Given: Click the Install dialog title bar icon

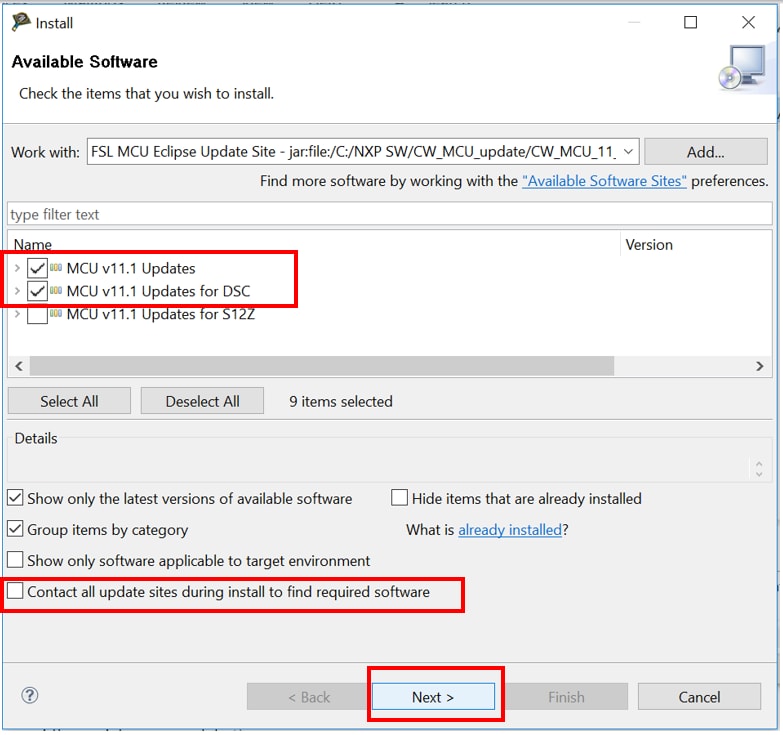Looking at the screenshot, I should tap(20, 22).
